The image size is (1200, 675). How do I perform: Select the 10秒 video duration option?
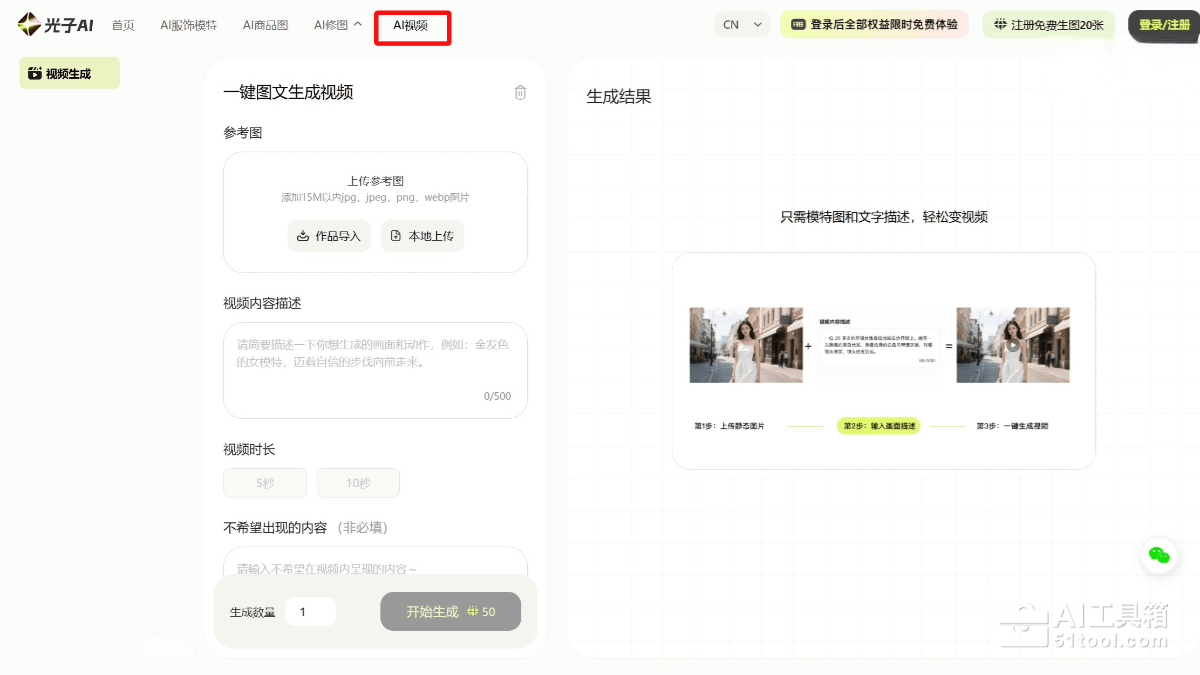pos(358,483)
